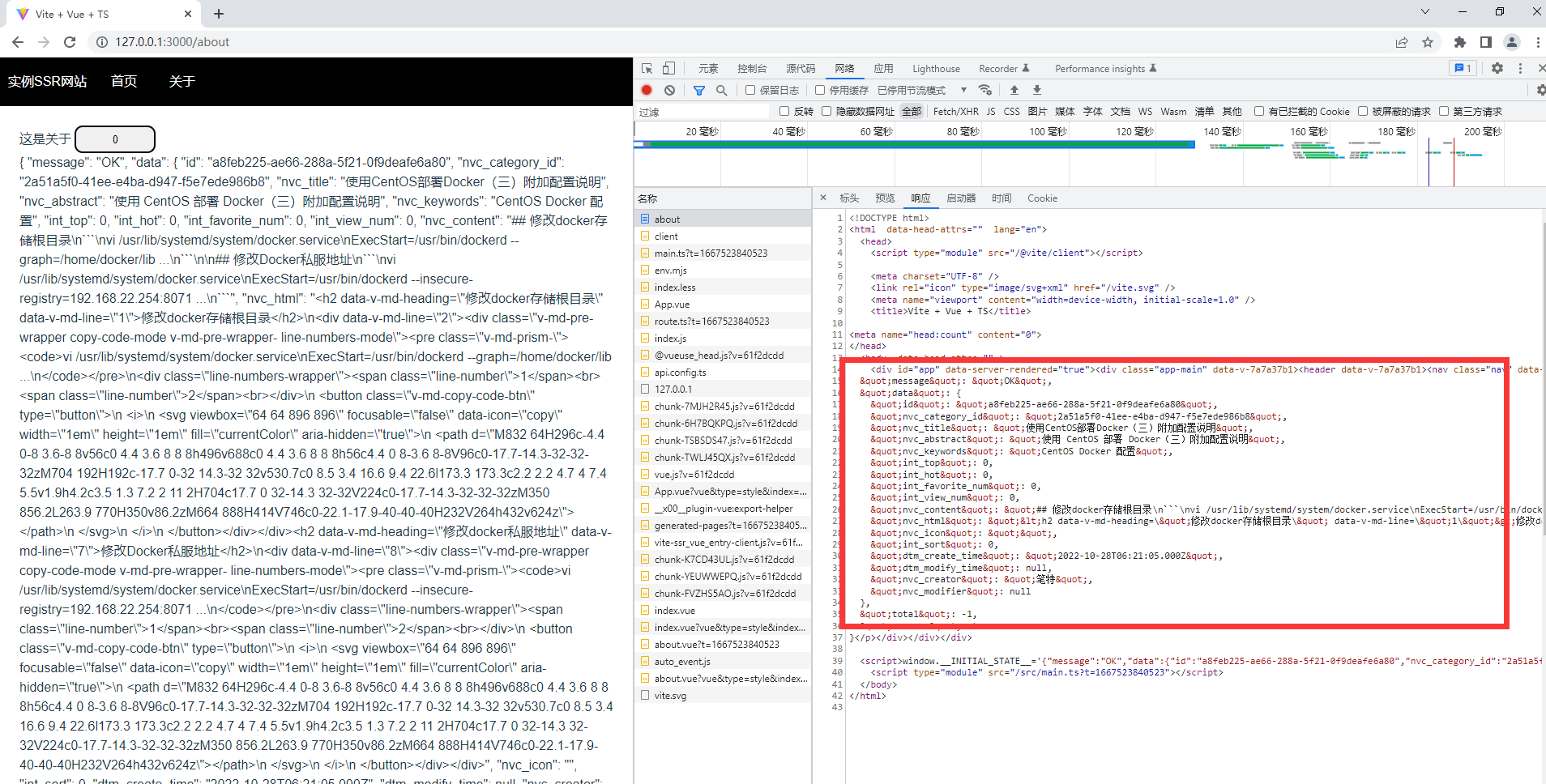Filter requests by JS type
This screenshot has width=1546, height=784.
(x=990, y=111)
